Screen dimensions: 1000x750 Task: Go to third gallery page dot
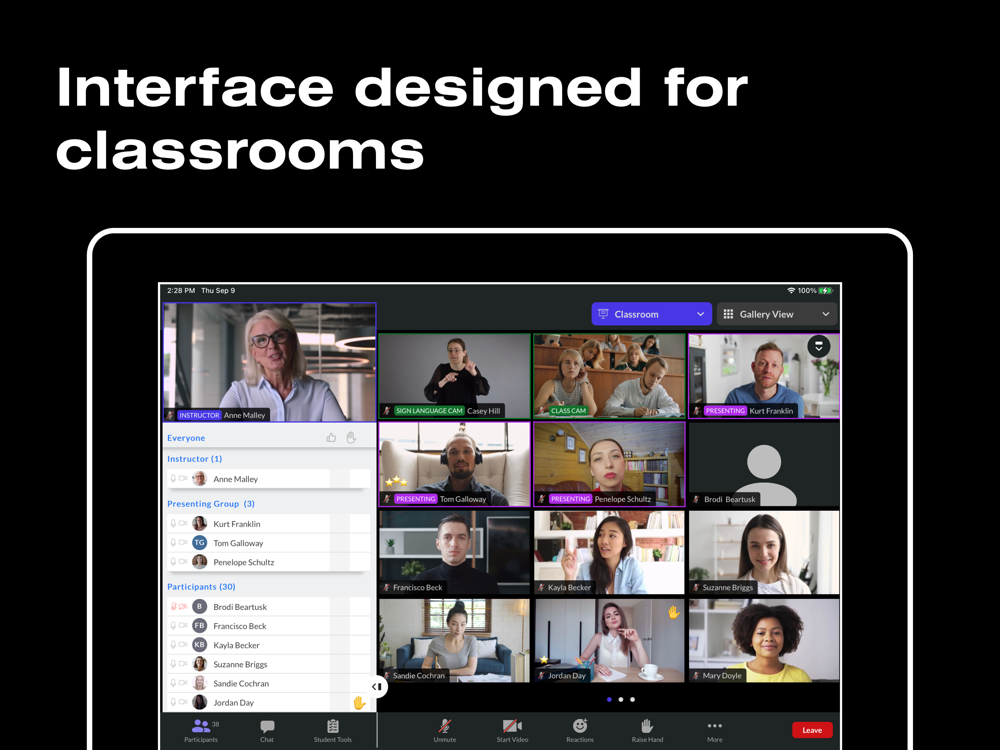632,700
